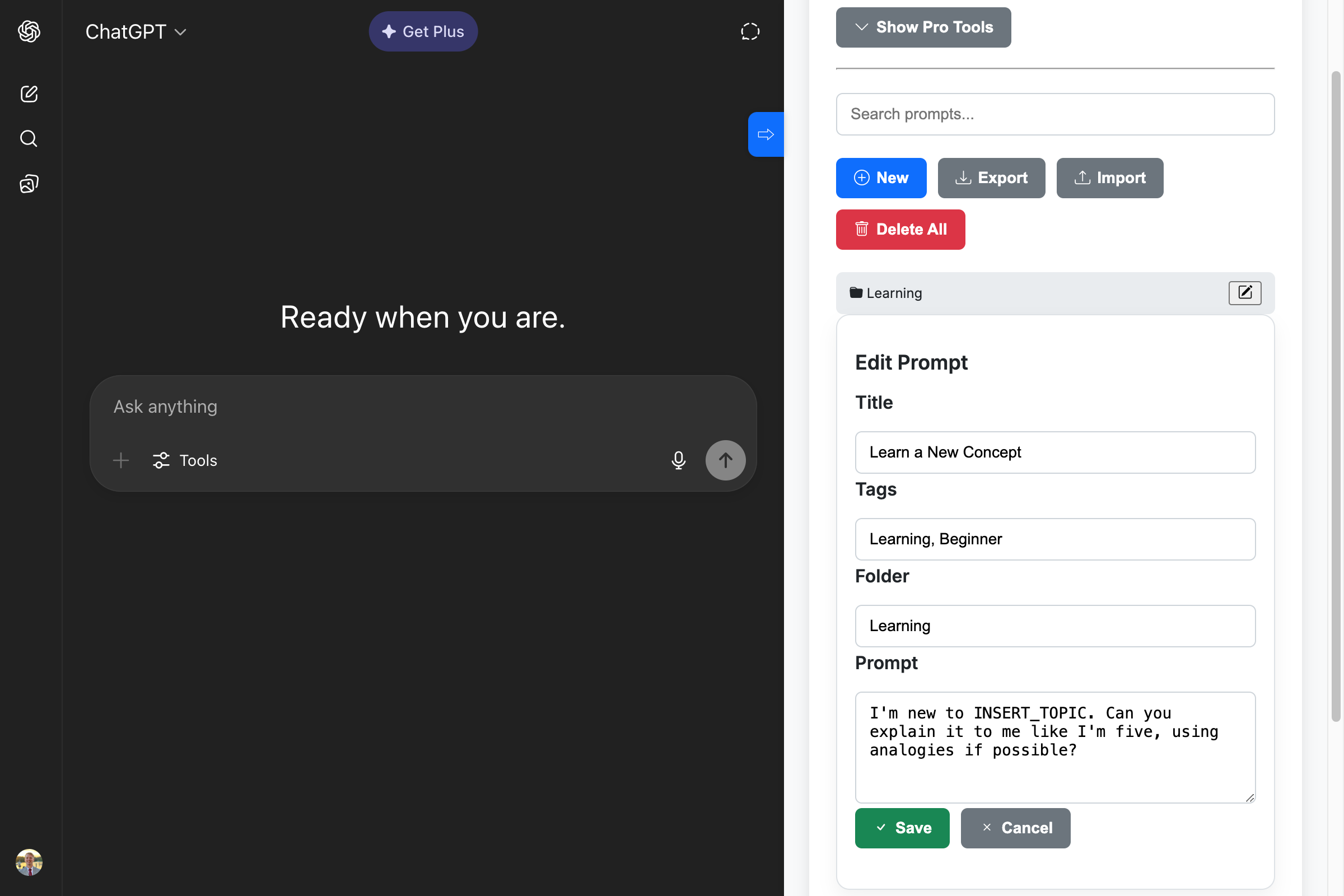Screen dimensions: 1344x896
Task: Open the Tools menu in composer
Action: tap(185, 460)
